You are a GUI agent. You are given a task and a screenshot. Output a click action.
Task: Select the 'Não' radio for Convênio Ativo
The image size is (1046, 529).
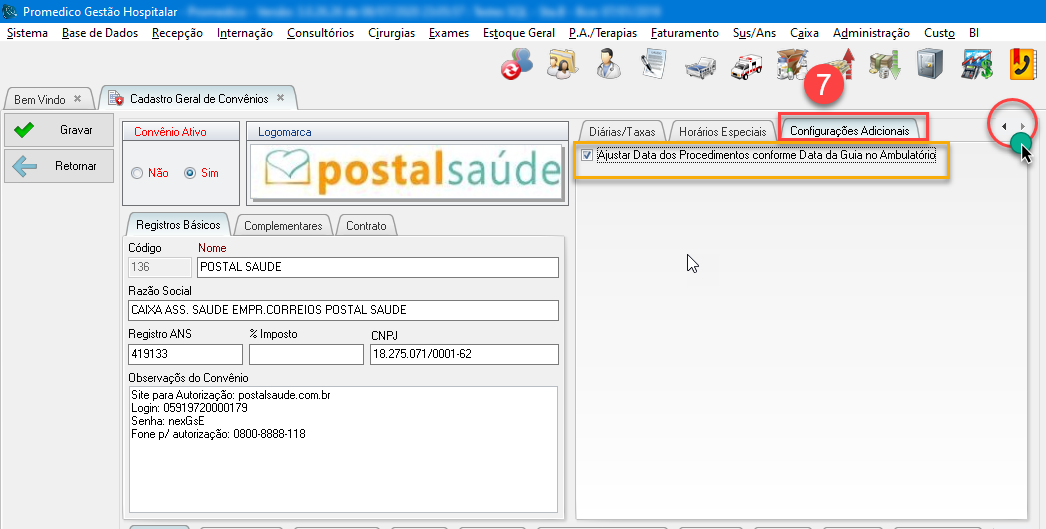[138, 173]
